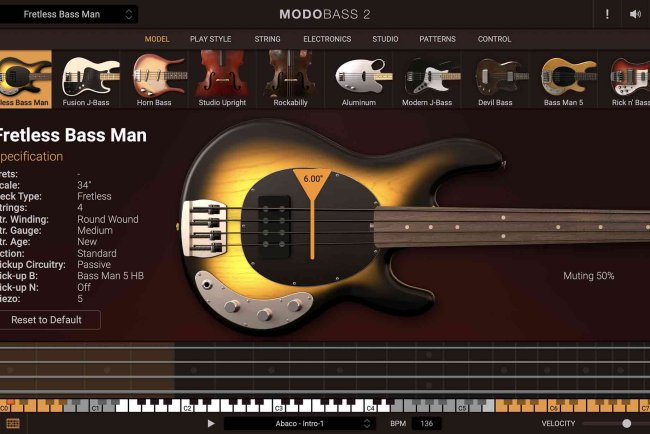Go to the STUDIO tab
The height and width of the screenshot is (434, 650).
coord(385,39)
